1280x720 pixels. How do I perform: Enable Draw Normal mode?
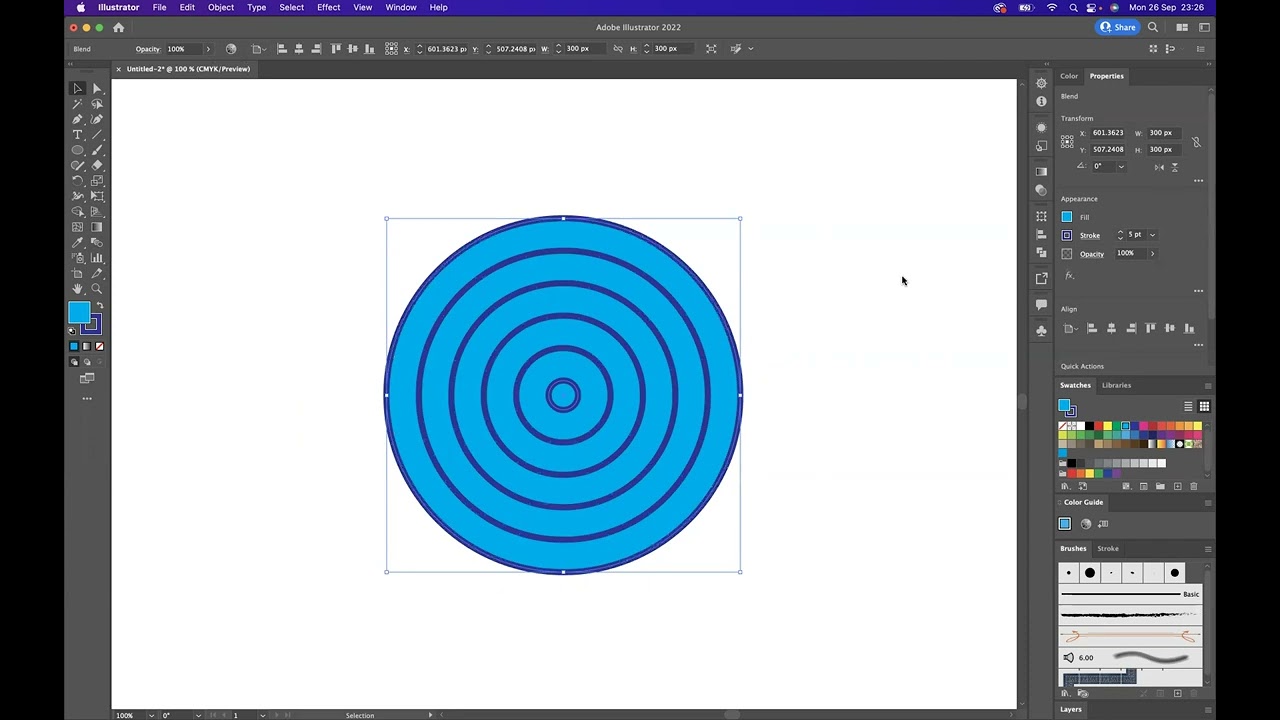[x=74, y=361]
